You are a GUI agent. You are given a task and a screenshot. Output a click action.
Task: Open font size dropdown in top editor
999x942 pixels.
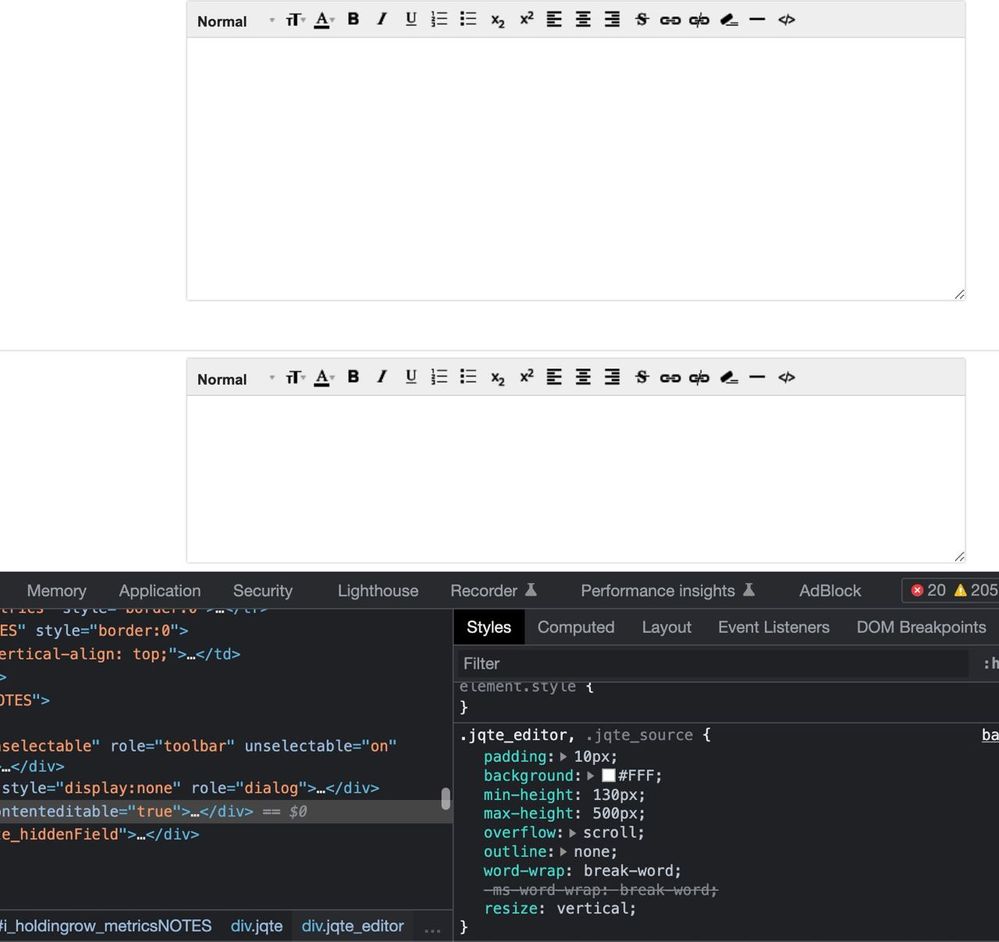coord(295,20)
